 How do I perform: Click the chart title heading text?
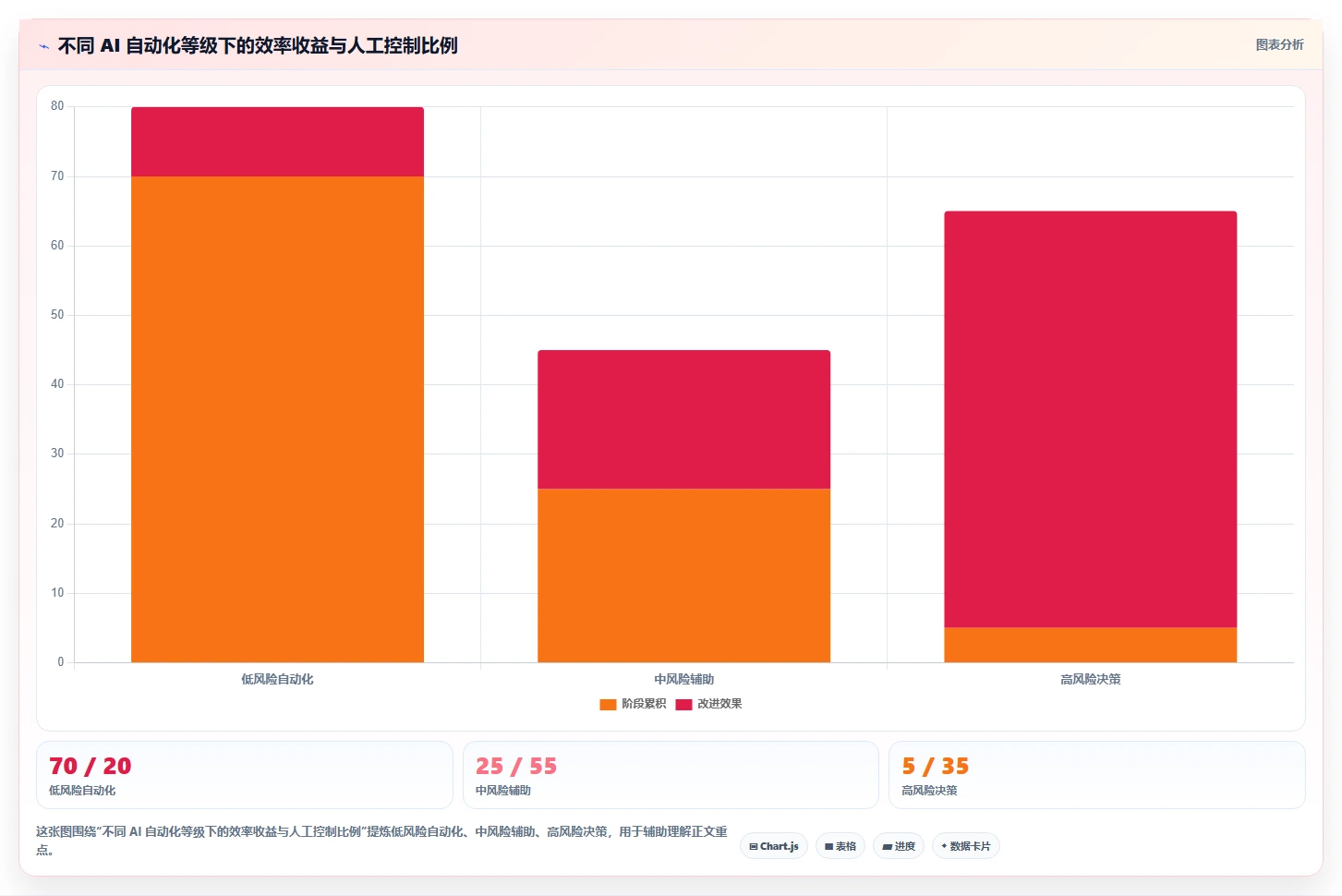click(258, 45)
